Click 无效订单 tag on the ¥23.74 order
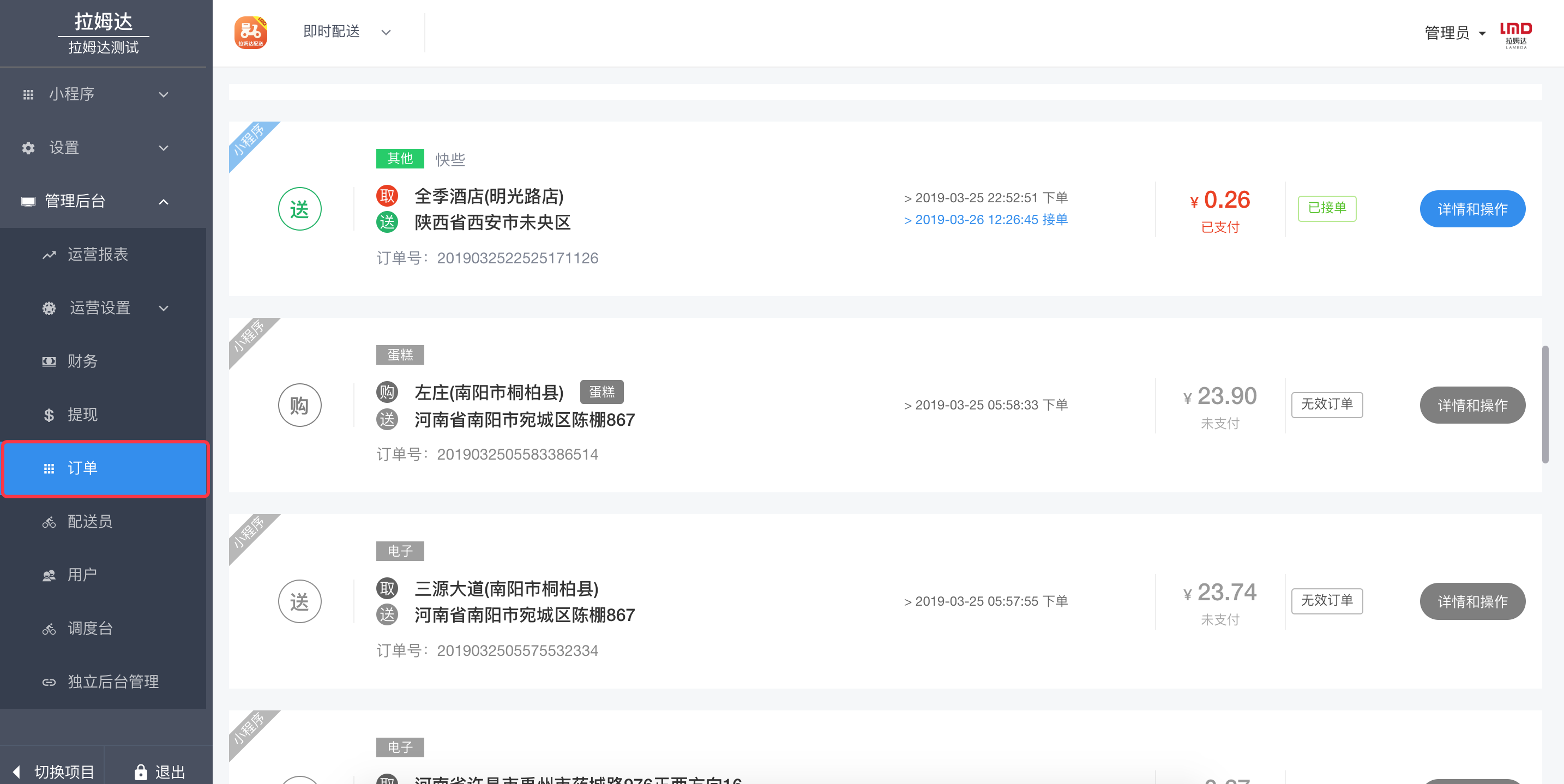 click(x=1327, y=601)
